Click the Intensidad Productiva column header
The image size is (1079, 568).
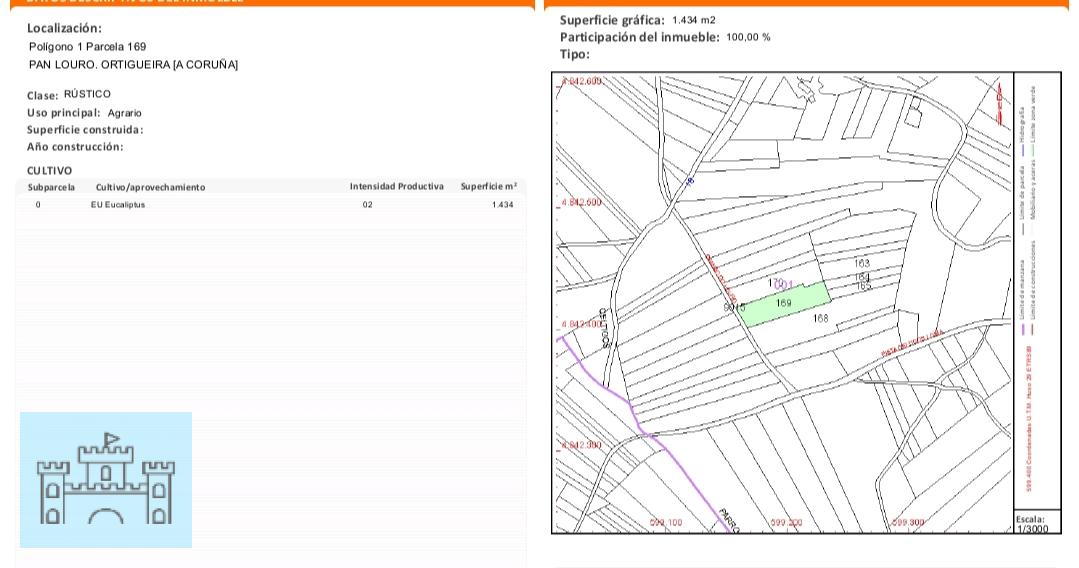[x=396, y=187]
